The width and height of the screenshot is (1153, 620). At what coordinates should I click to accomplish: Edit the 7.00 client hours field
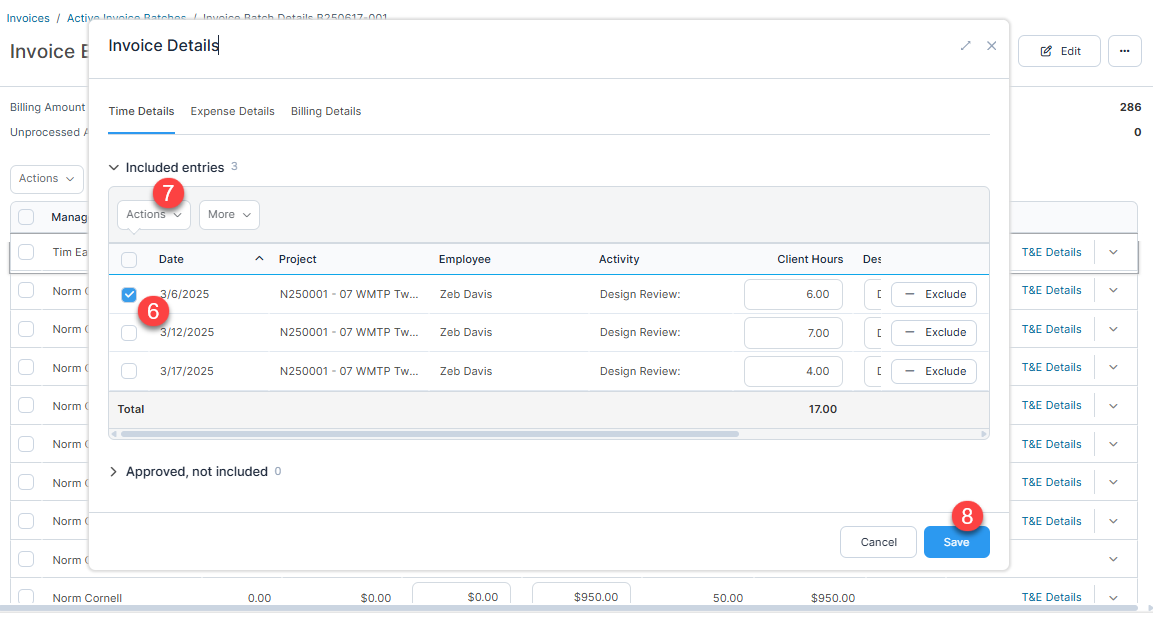[793, 333]
